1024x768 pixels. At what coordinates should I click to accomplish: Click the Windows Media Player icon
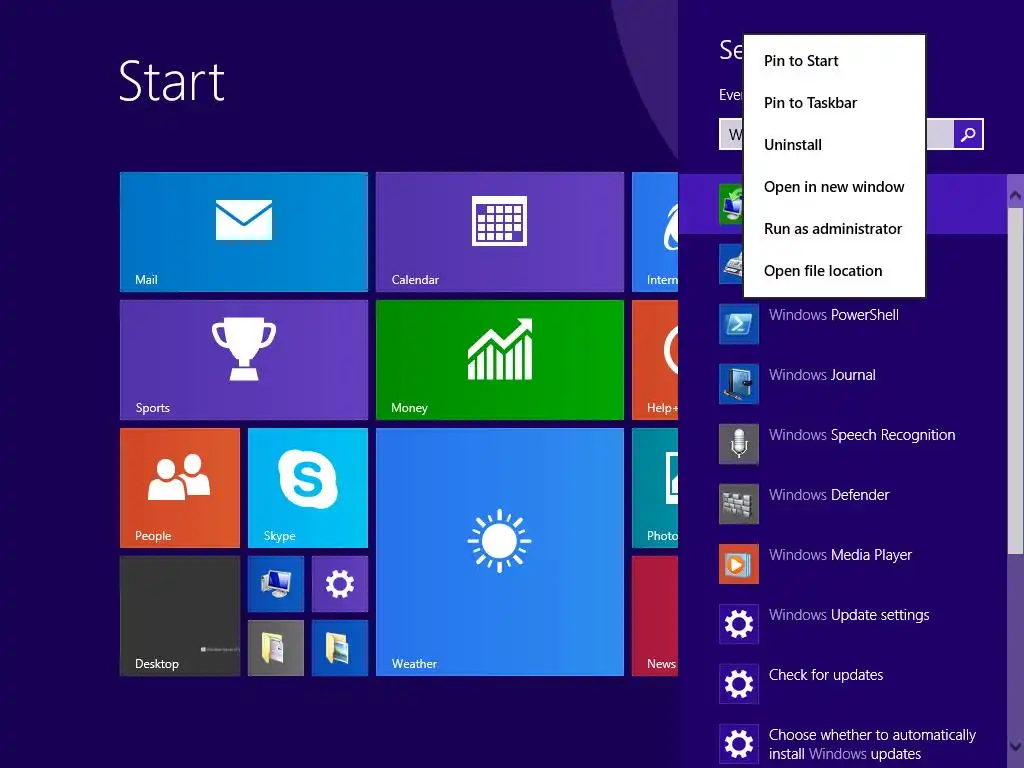click(x=739, y=564)
